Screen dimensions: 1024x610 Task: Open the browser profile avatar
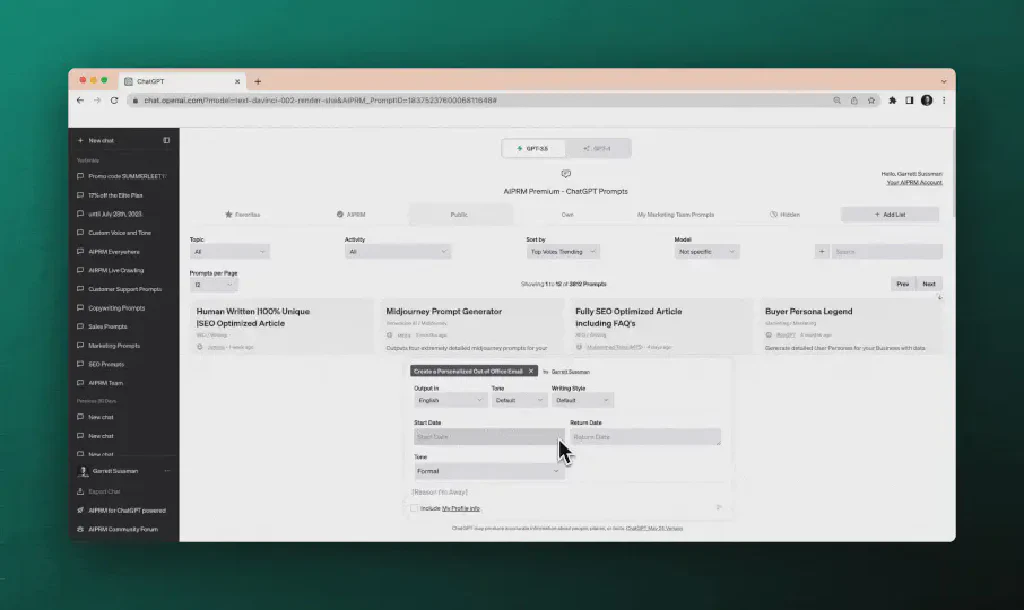coord(926,101)
